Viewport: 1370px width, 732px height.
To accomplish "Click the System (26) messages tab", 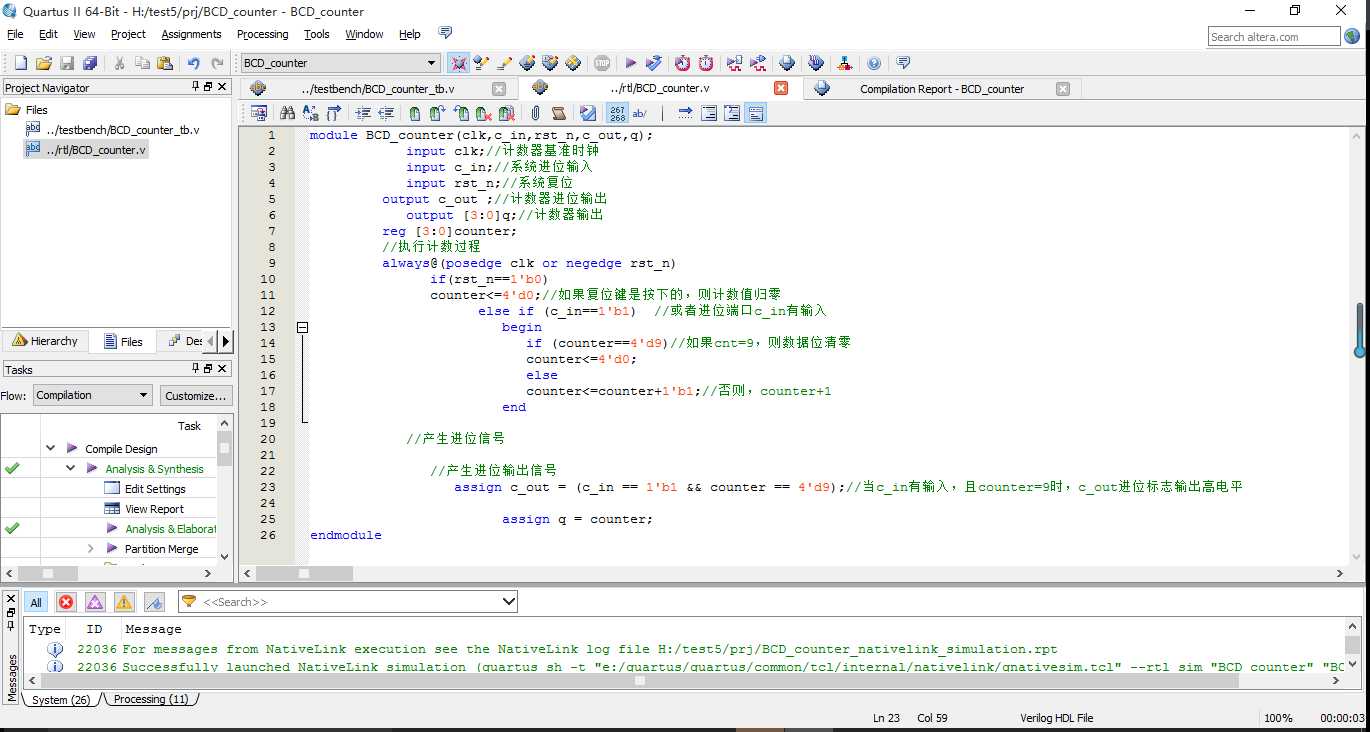I will [61, 699].
